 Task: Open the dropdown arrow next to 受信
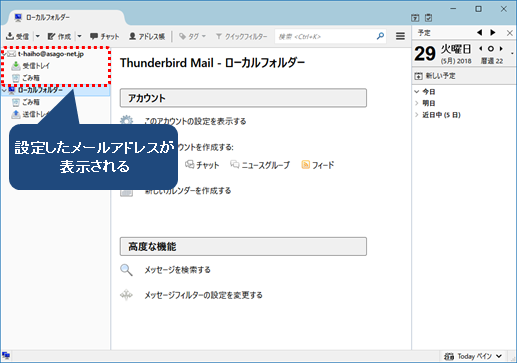tap(38, 36)
